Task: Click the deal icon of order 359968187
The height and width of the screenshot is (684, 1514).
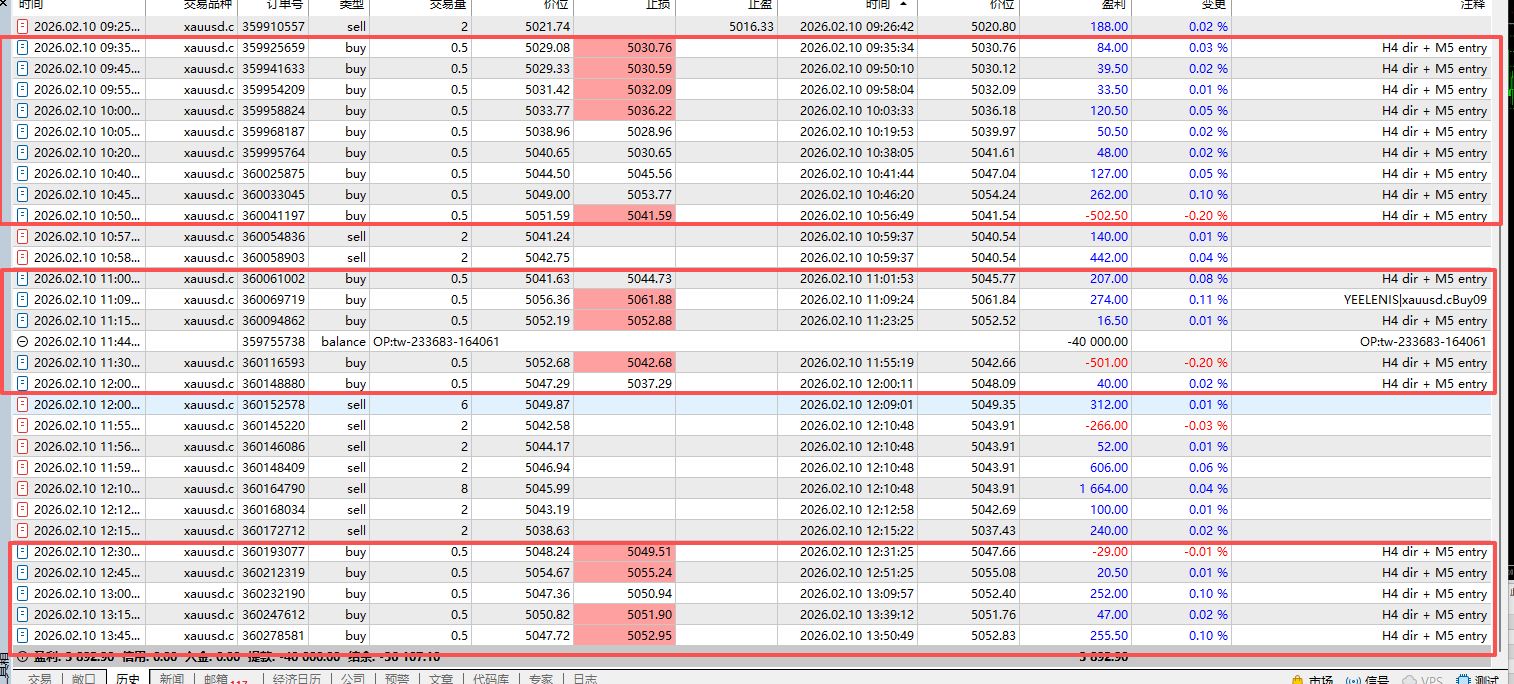Action: 23,132
